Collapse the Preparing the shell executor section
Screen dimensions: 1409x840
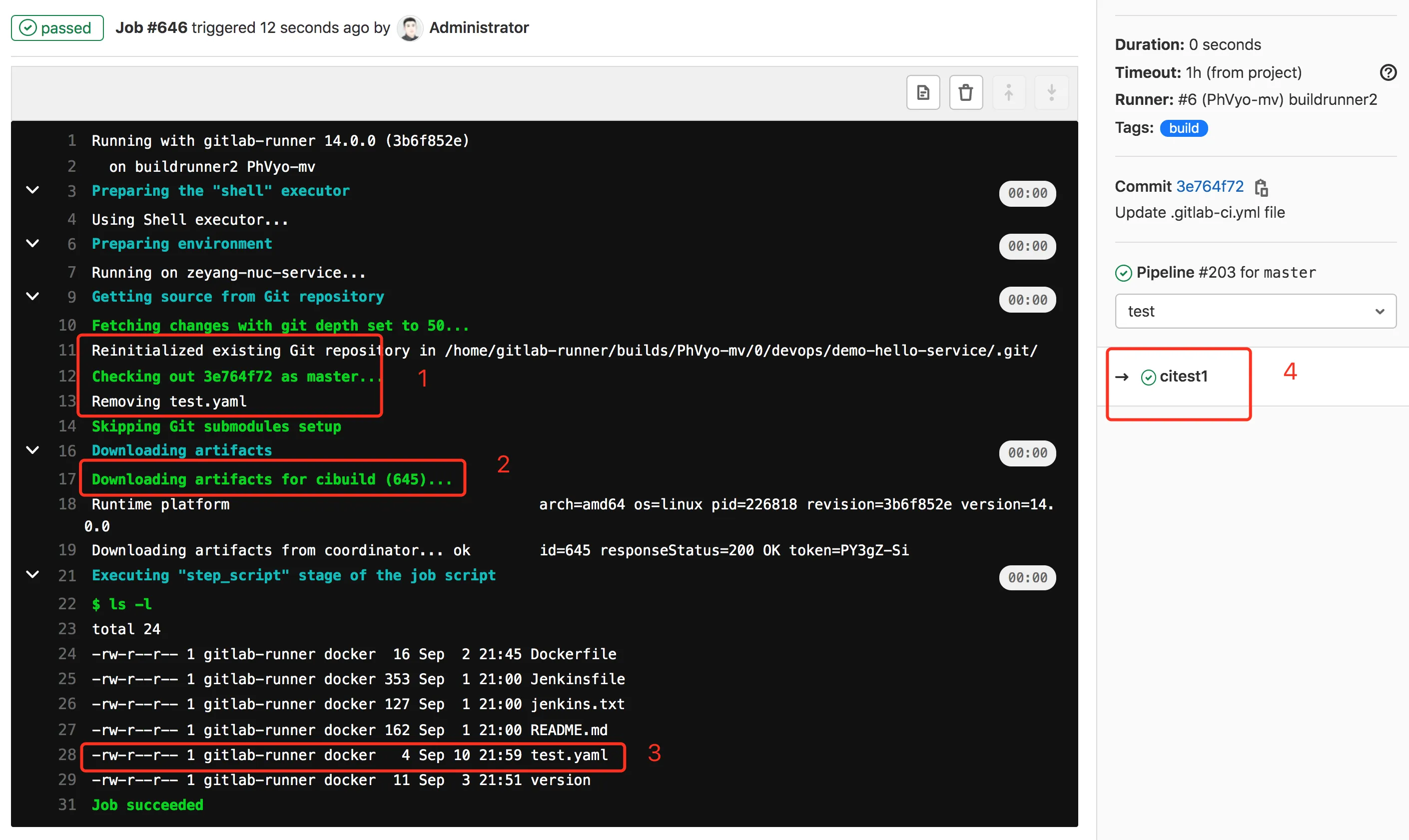[33, 190]
